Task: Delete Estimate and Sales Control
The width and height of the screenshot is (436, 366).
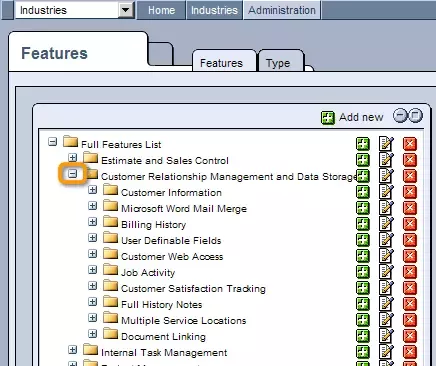Action: pos(410,160)
